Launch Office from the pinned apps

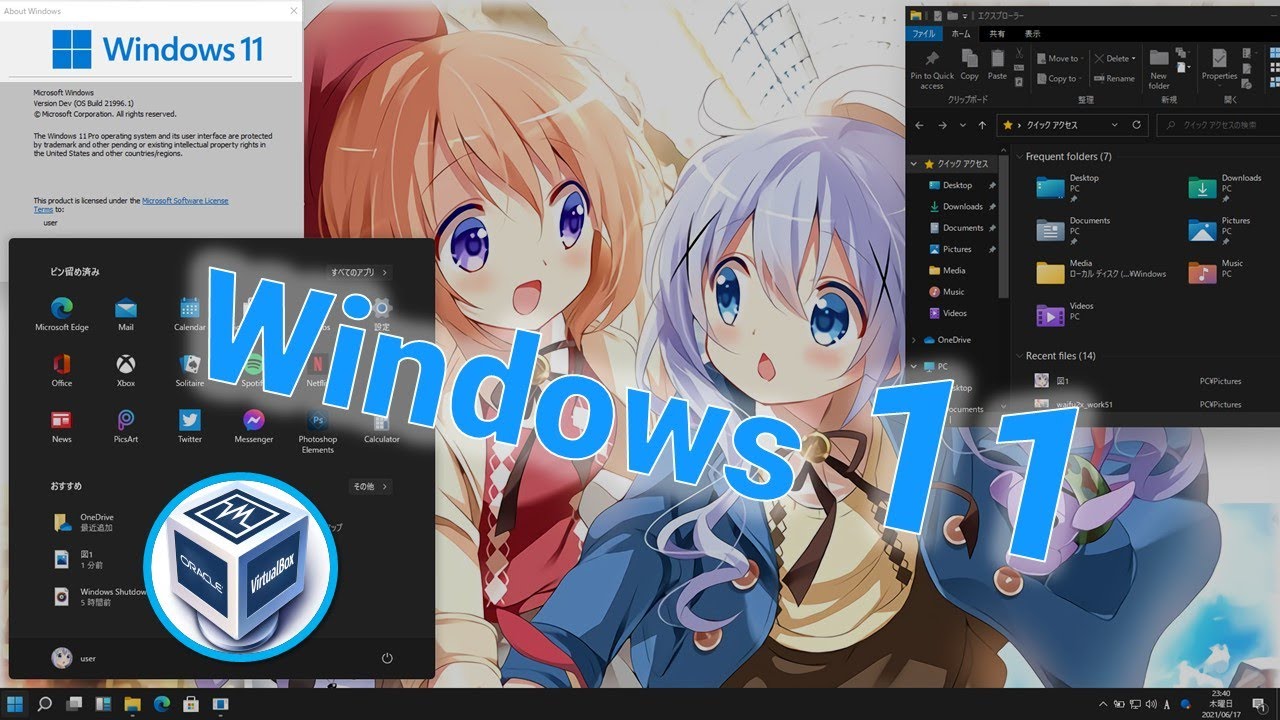coord(62,370)
